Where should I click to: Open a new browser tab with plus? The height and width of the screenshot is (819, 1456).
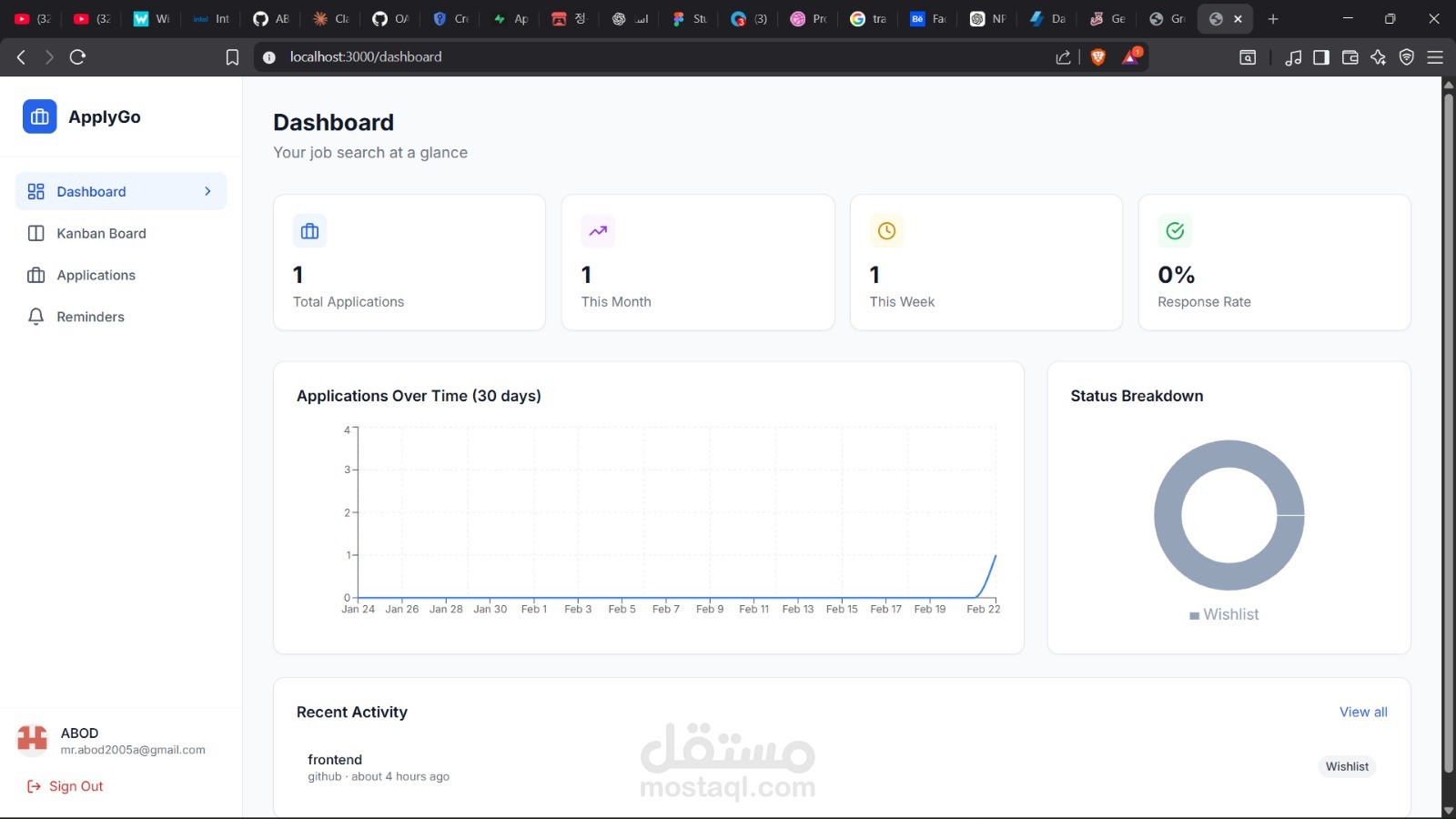click(1273, 18)
